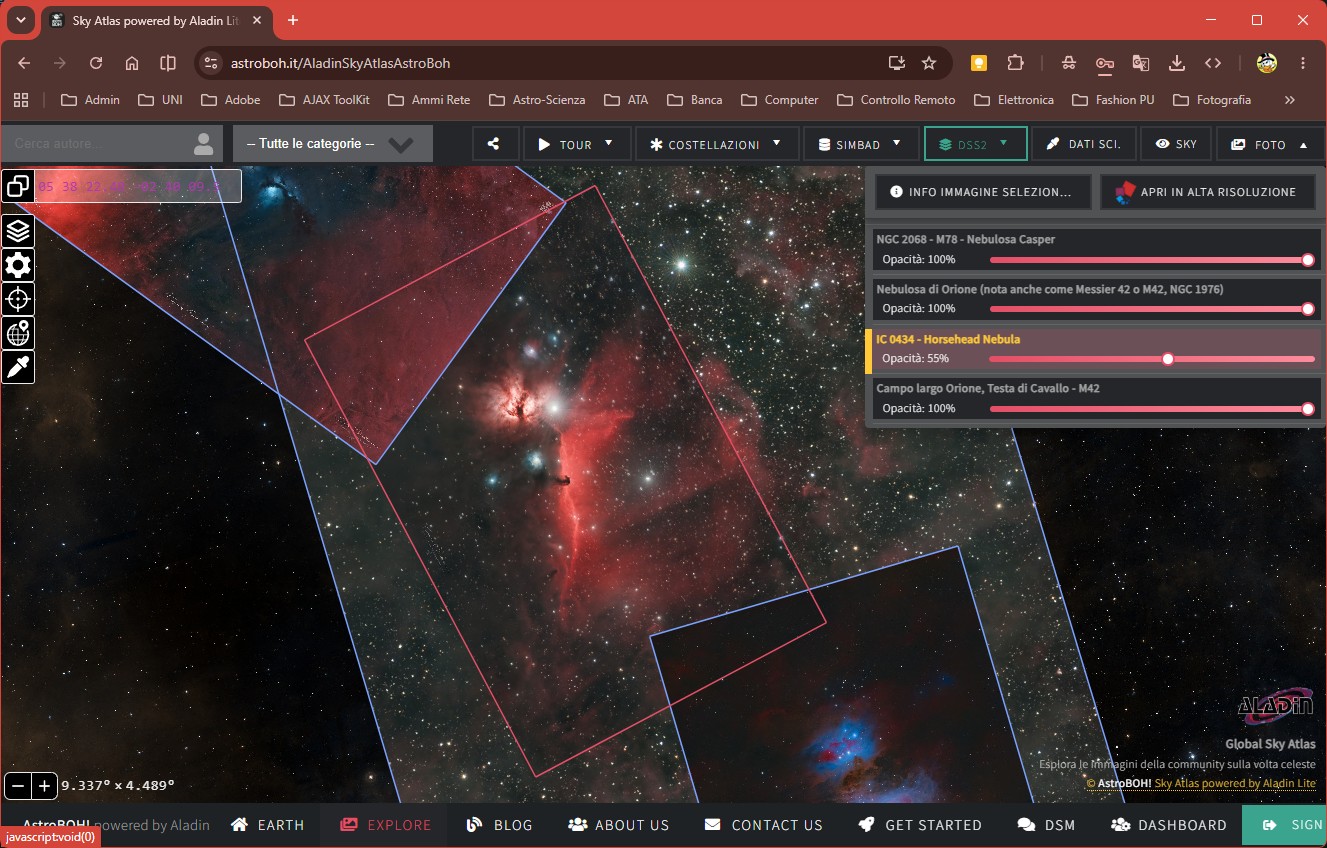
Task: Click the code brackets extension icon
Action: click(1213, 63)
